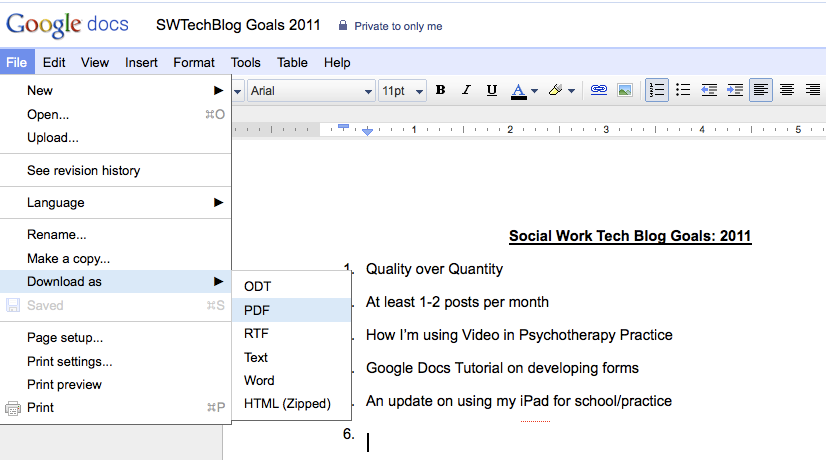This screenshot has width=826, height=460.
Task: Open Page setup...
Action: pos(115,337)
